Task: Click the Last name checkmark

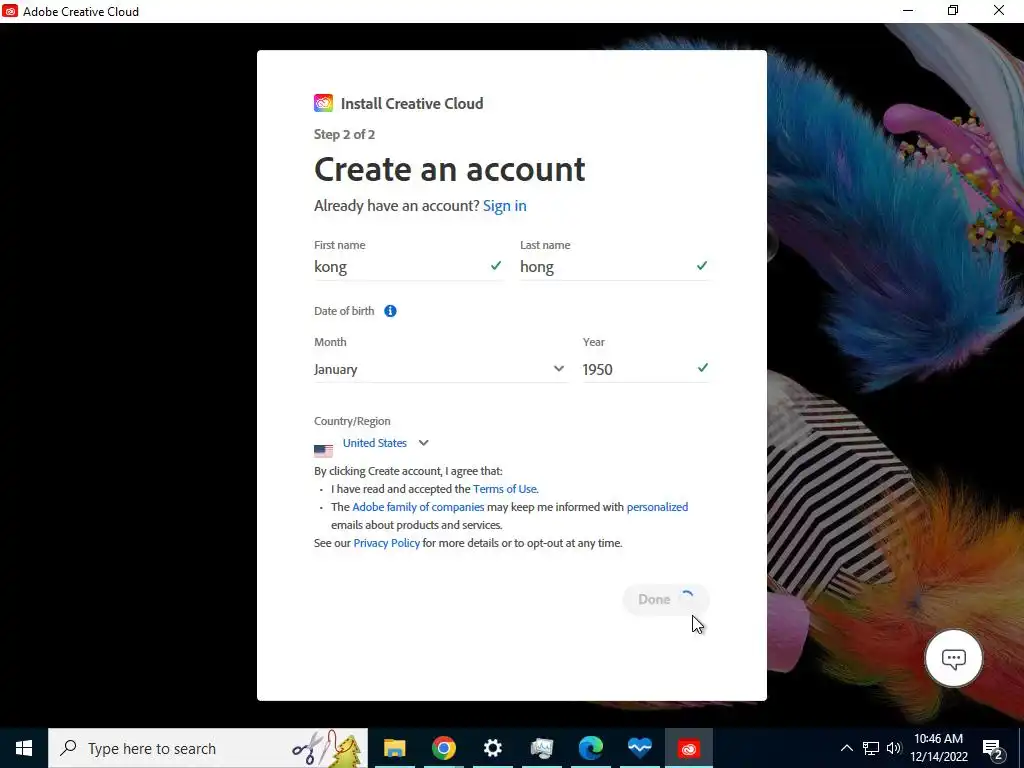Action: (x=701, y=265)
